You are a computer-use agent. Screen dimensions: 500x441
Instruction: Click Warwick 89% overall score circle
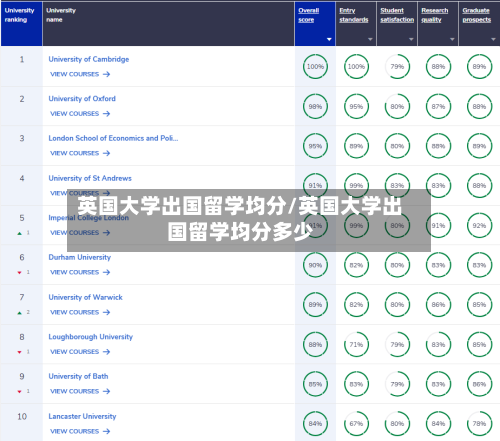315,305
